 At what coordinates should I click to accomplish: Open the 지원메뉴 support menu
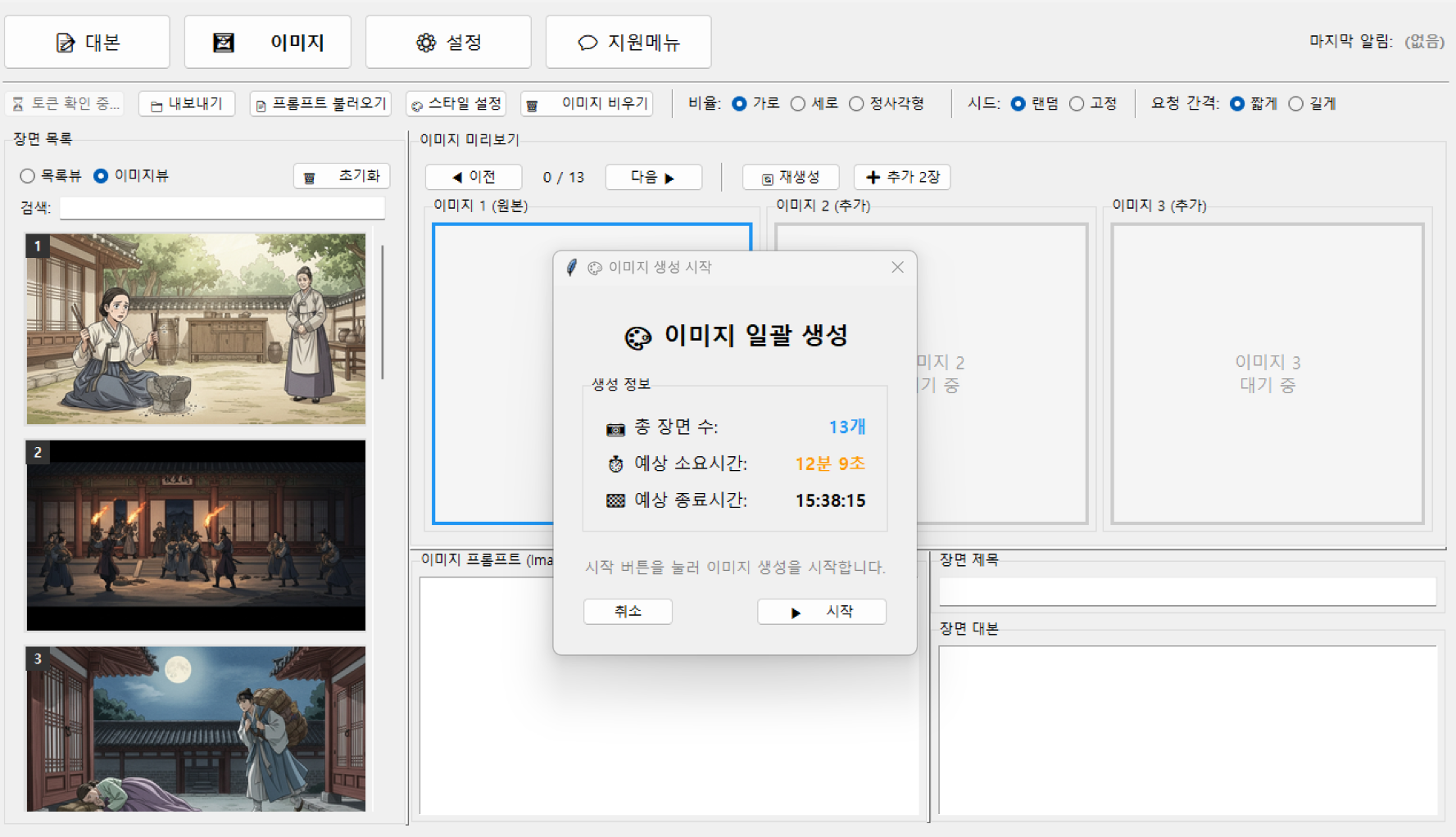pos(628,43)
